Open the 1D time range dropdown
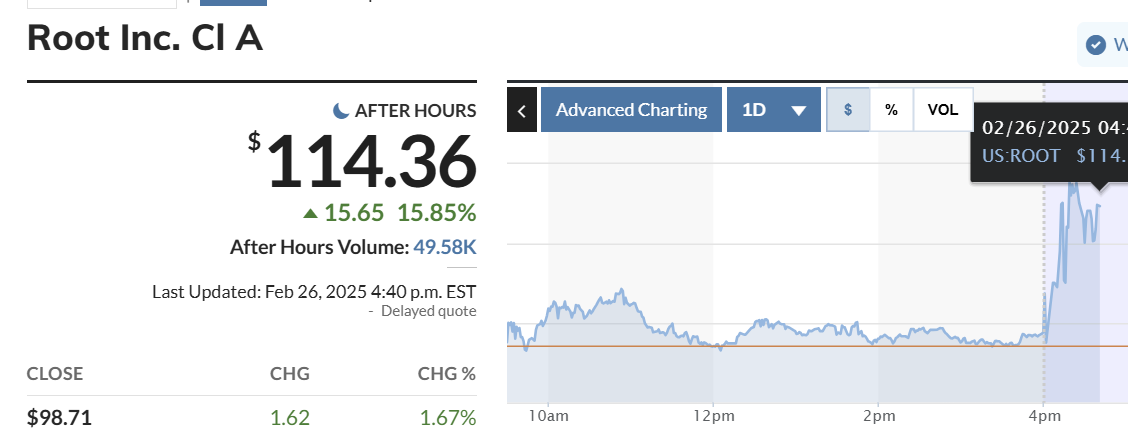This screenshot has height=448, width=1128. click(x=773, y=110)
